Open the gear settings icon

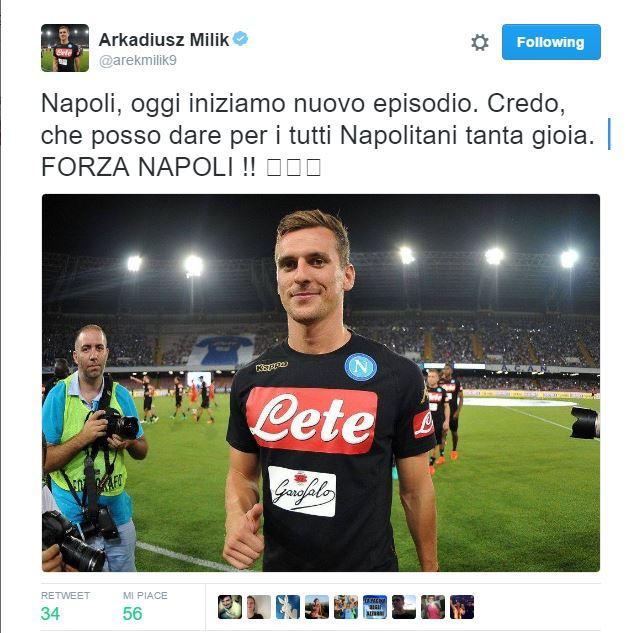pyautogui.click(x=480, y=42)
